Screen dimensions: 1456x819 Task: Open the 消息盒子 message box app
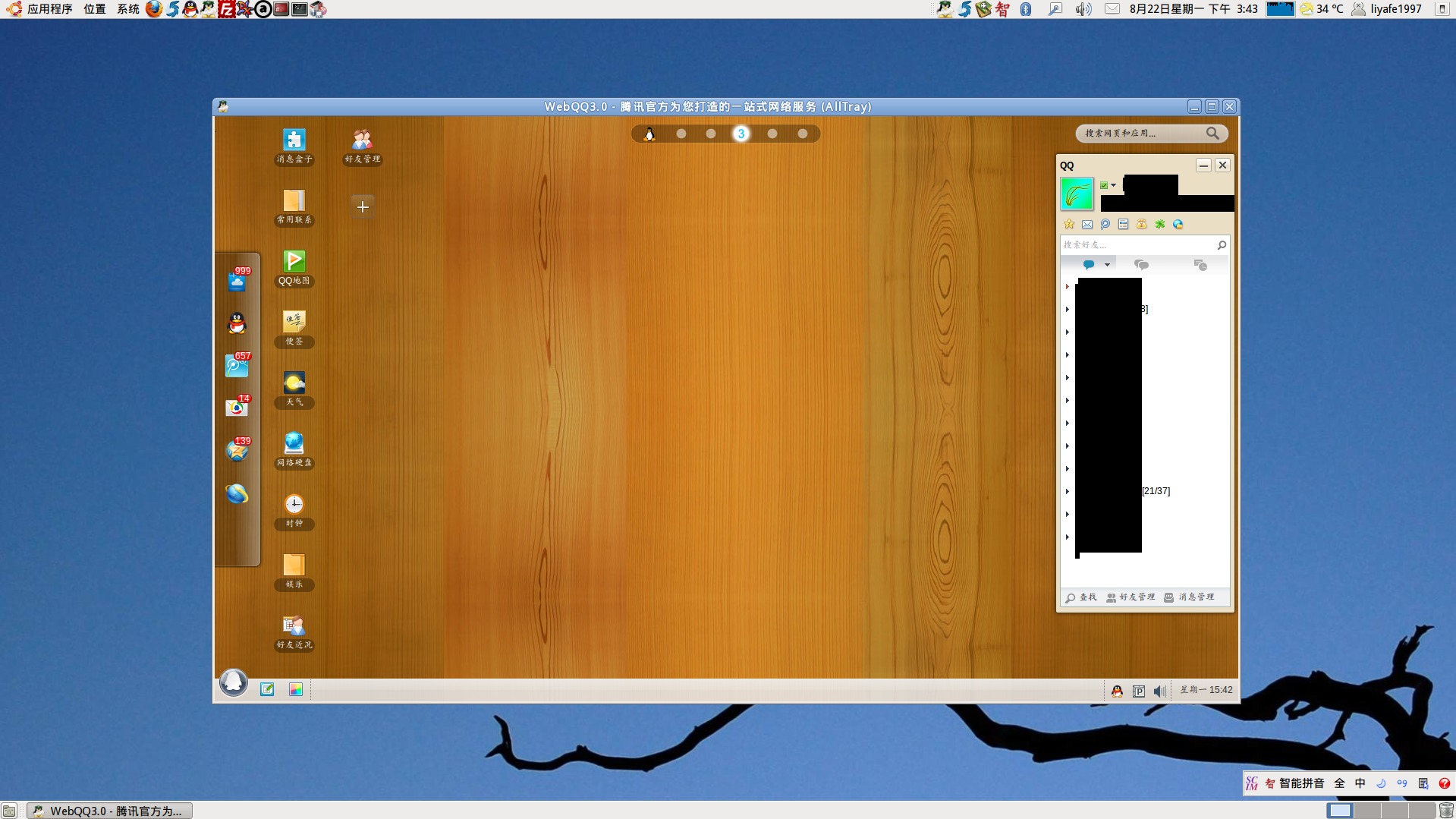[294, 146]
